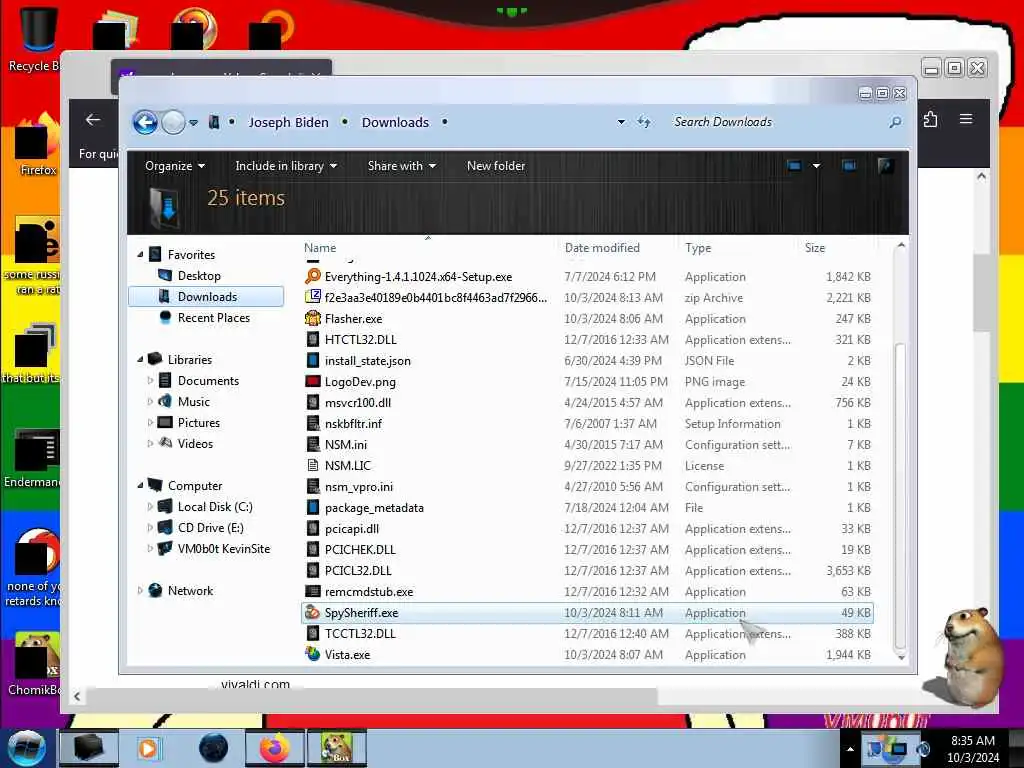Click the change view icon
The width and height of the screenshot is (1024, 768).
coord(794,166)
